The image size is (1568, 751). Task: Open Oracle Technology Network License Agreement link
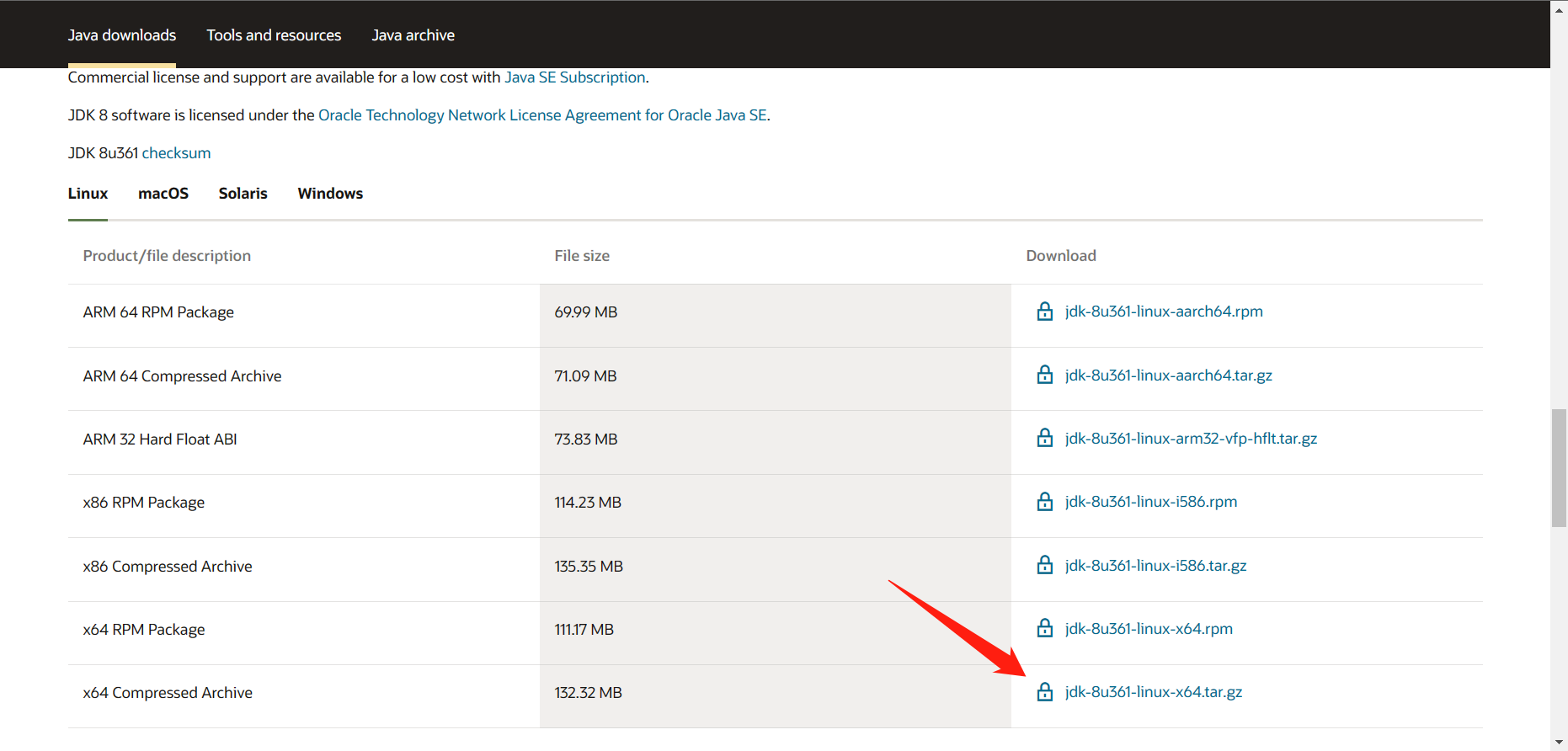click(x=542, y=115)
